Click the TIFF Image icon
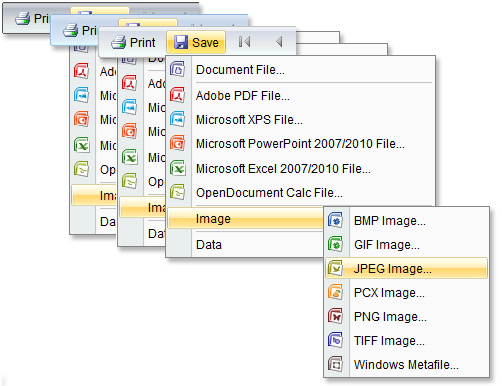Image resolution: width=502 pixels, height=386 pixels. click(335, 340)
